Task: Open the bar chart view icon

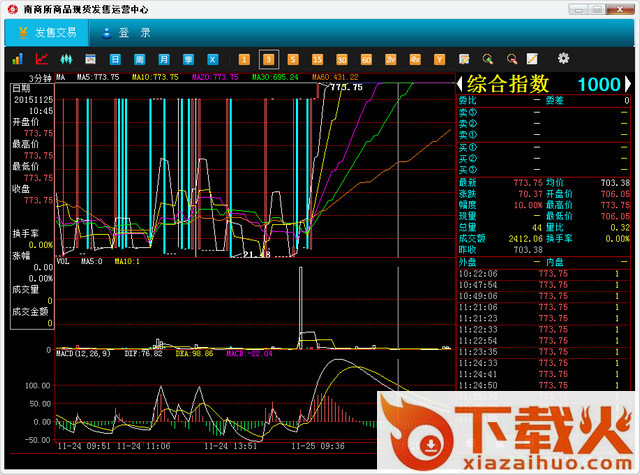Action: pos(18,59)
